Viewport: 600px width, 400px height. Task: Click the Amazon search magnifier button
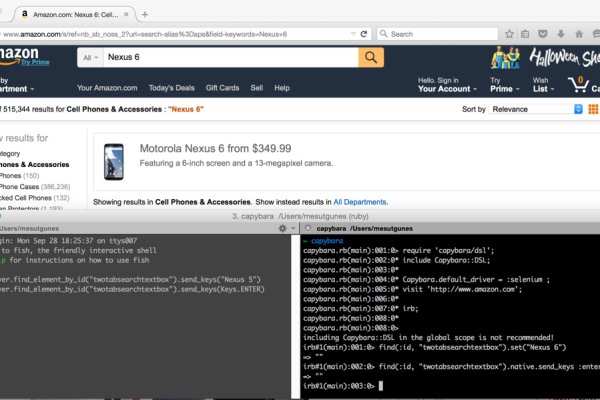372,57
